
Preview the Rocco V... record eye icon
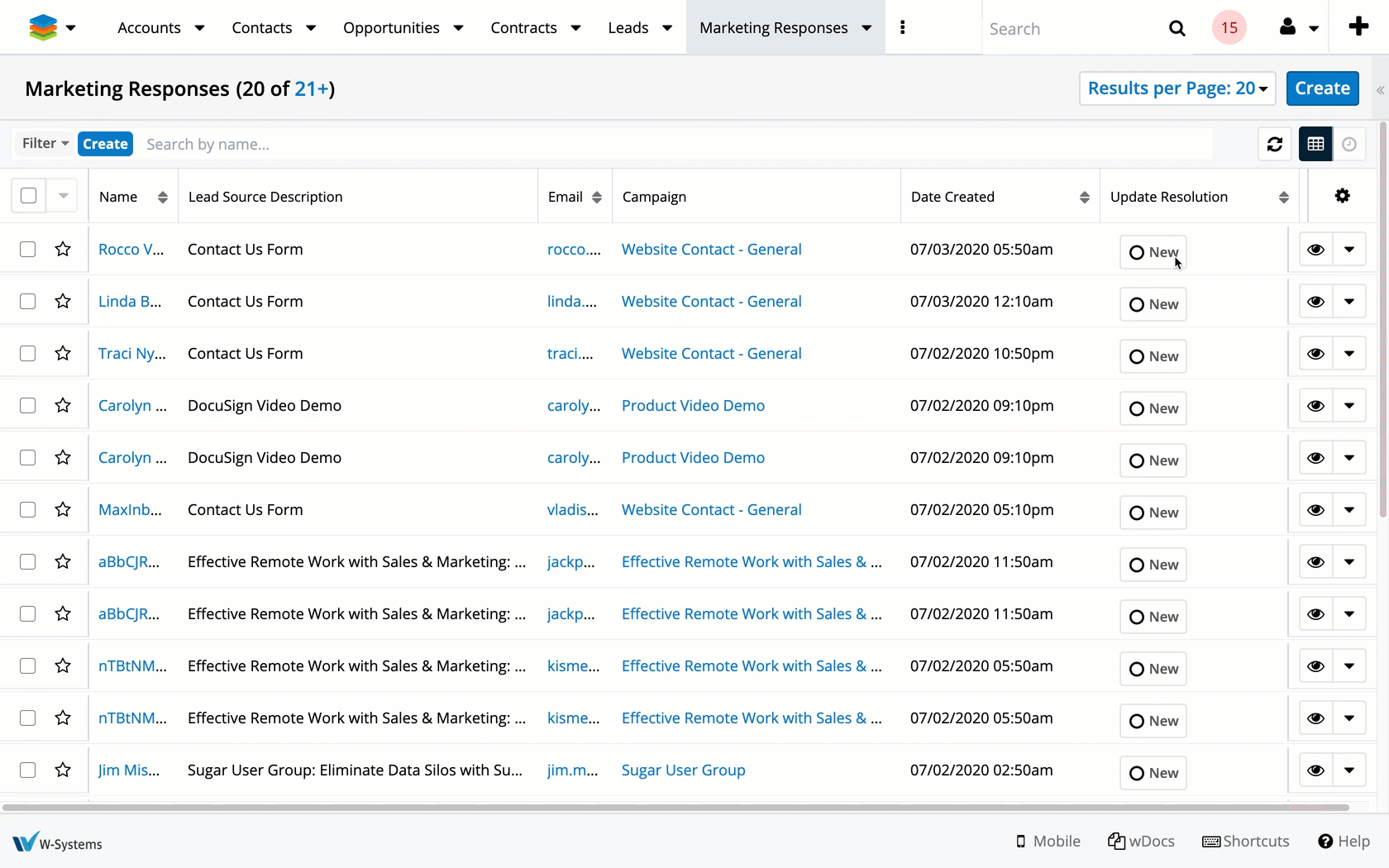pyautogui.click(x=1316, y=250)
